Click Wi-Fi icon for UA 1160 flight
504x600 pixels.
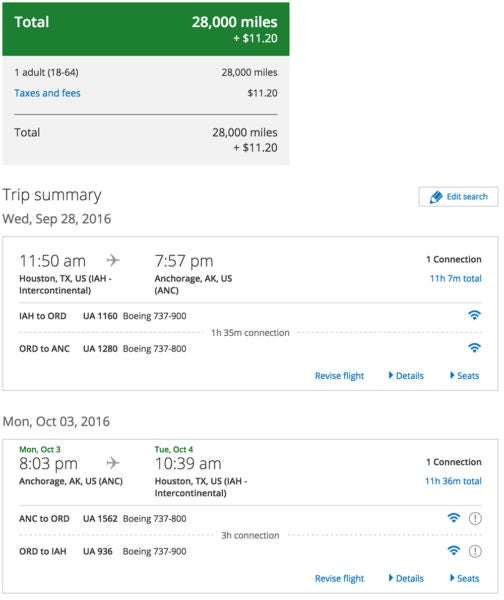tap(474, 315)
